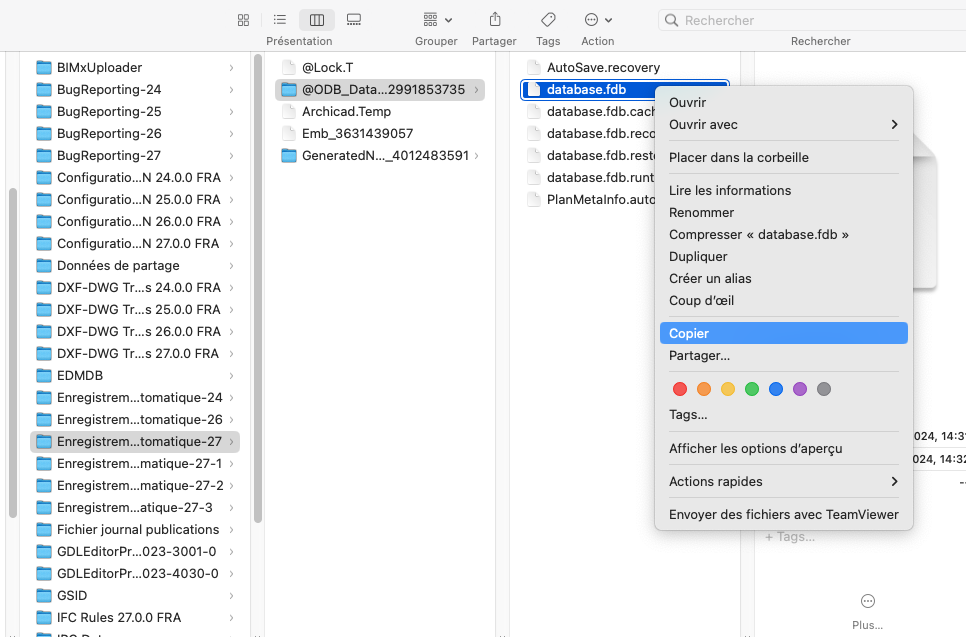Apply the red tag color
This screenshot has width=966, height=637.
680,389
